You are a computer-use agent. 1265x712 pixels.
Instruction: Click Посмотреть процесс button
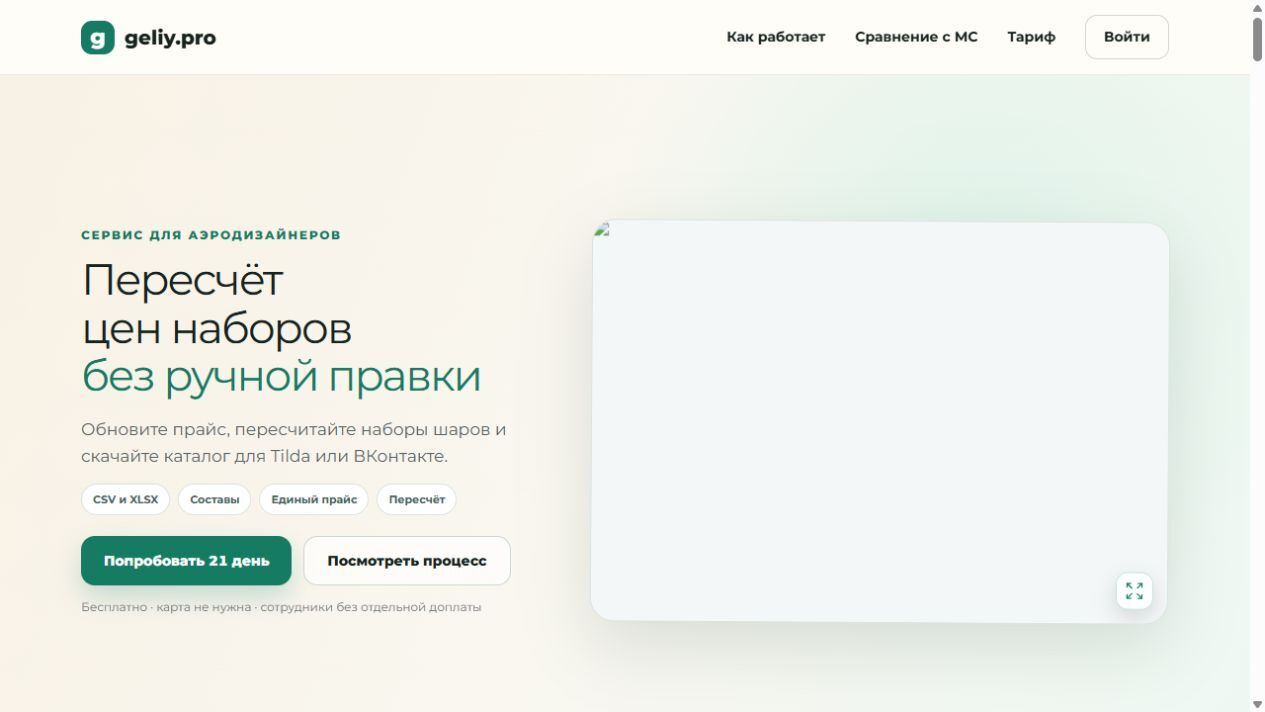coord(407,561)
